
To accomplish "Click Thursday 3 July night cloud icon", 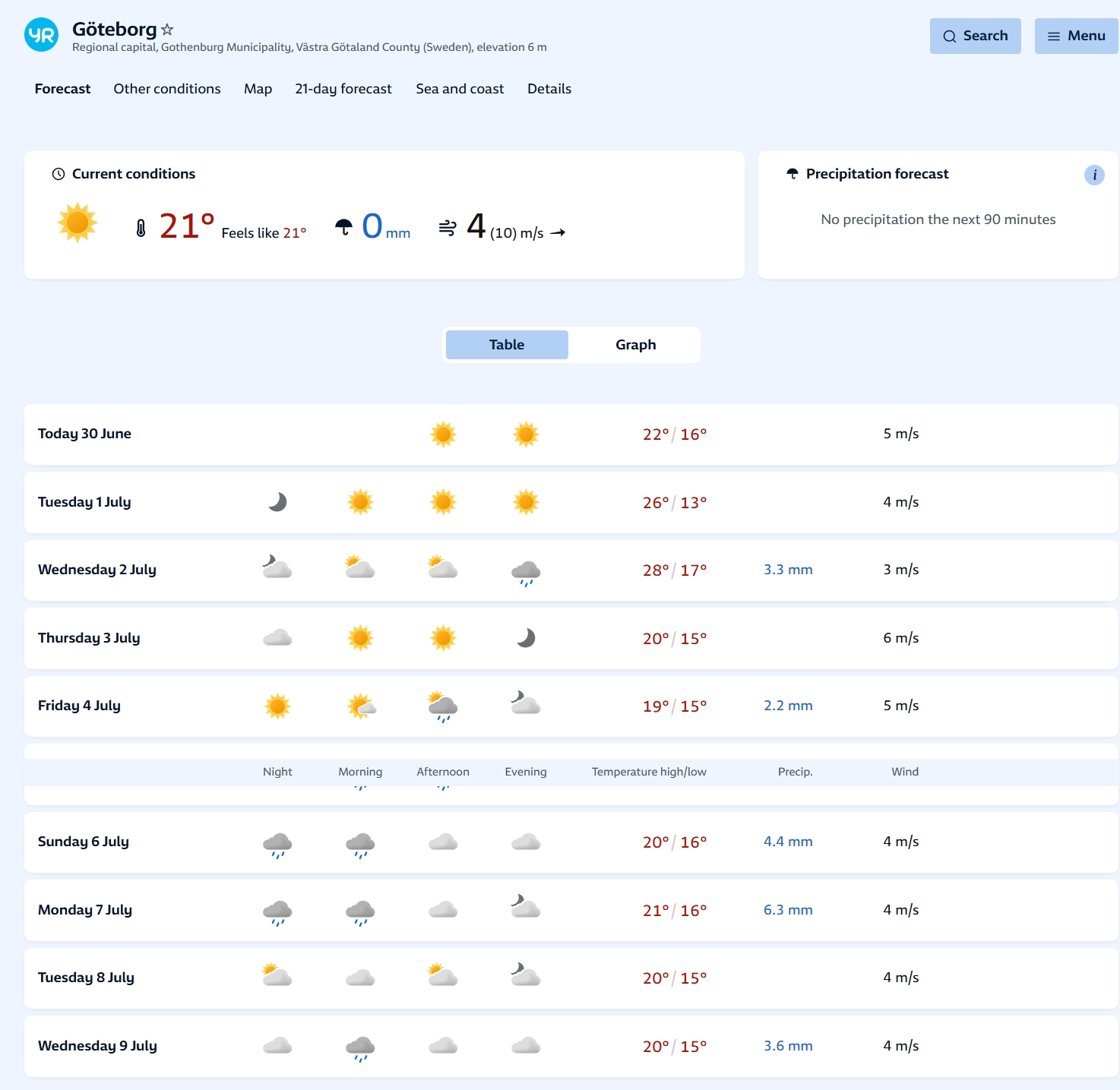I will tap(277, 637).
